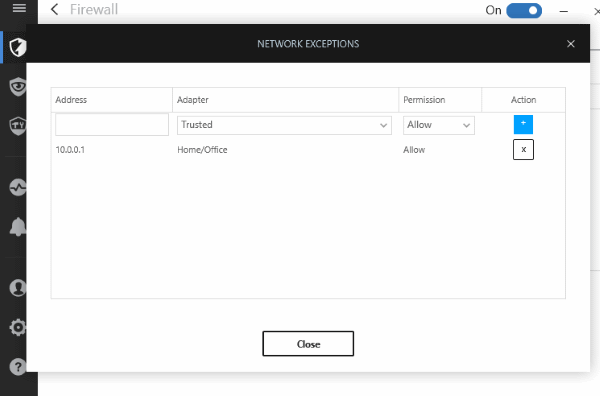The image size is (600, 396).
Task: Open the Help question mark icon
Action: pos(18,367)
